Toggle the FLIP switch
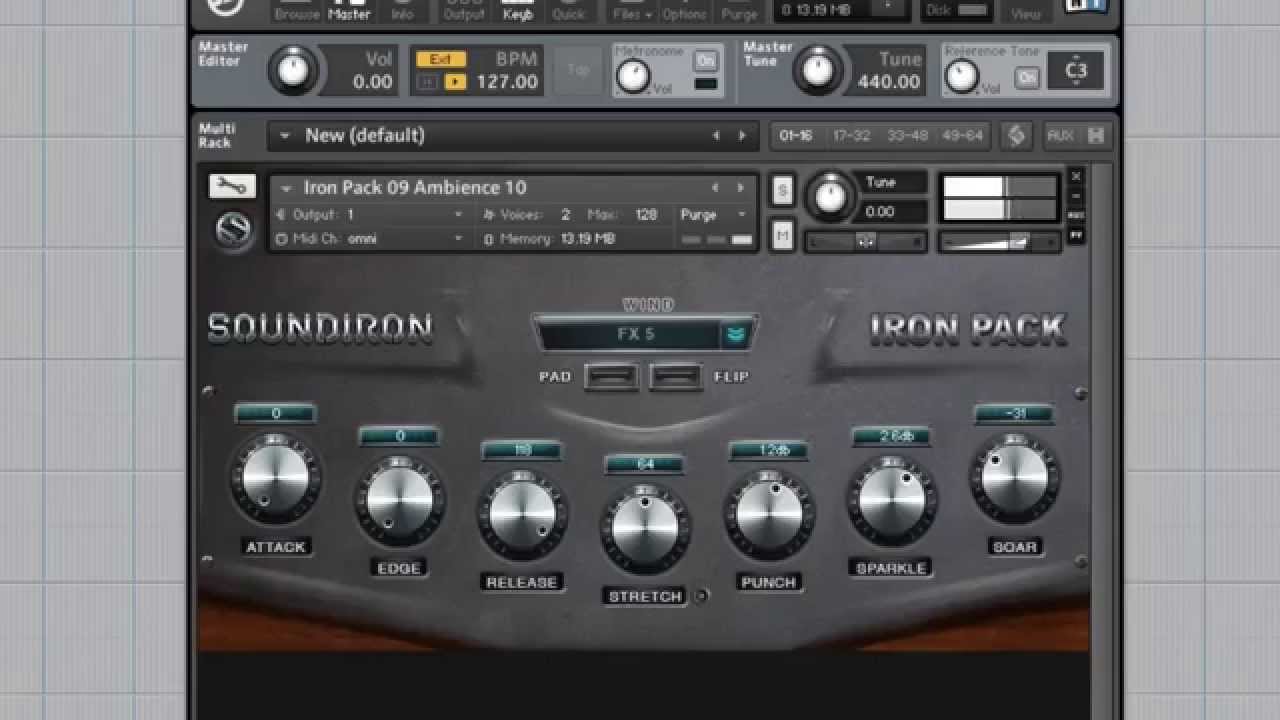Image resolution: width=1280 pixels, height=720 pixels. (677, 377)
